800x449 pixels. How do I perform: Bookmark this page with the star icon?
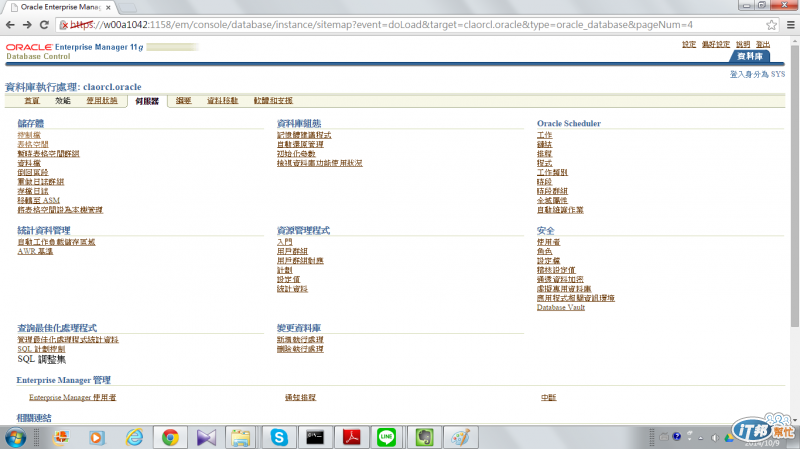pos(771,24)
